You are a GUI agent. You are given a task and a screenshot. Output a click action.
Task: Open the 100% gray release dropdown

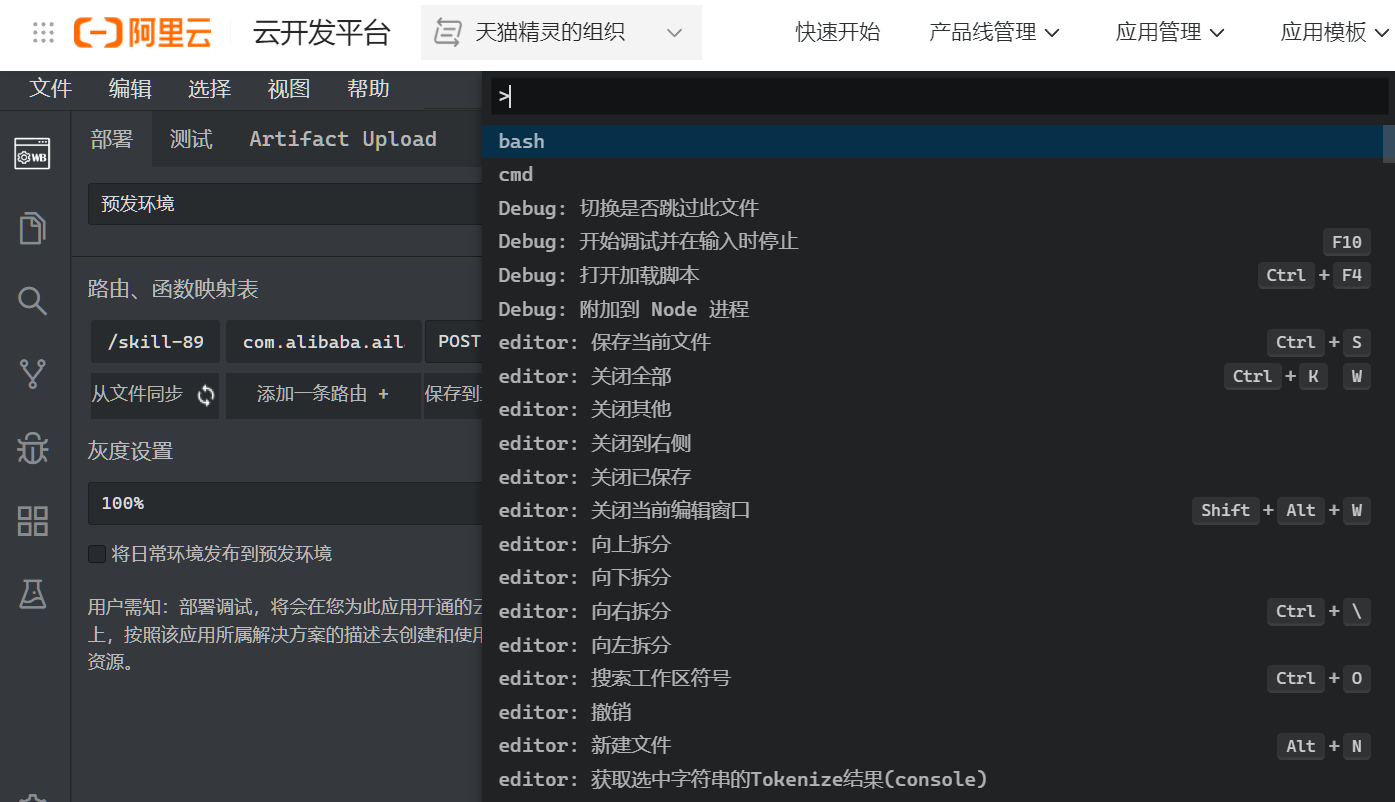click(285, 503)
